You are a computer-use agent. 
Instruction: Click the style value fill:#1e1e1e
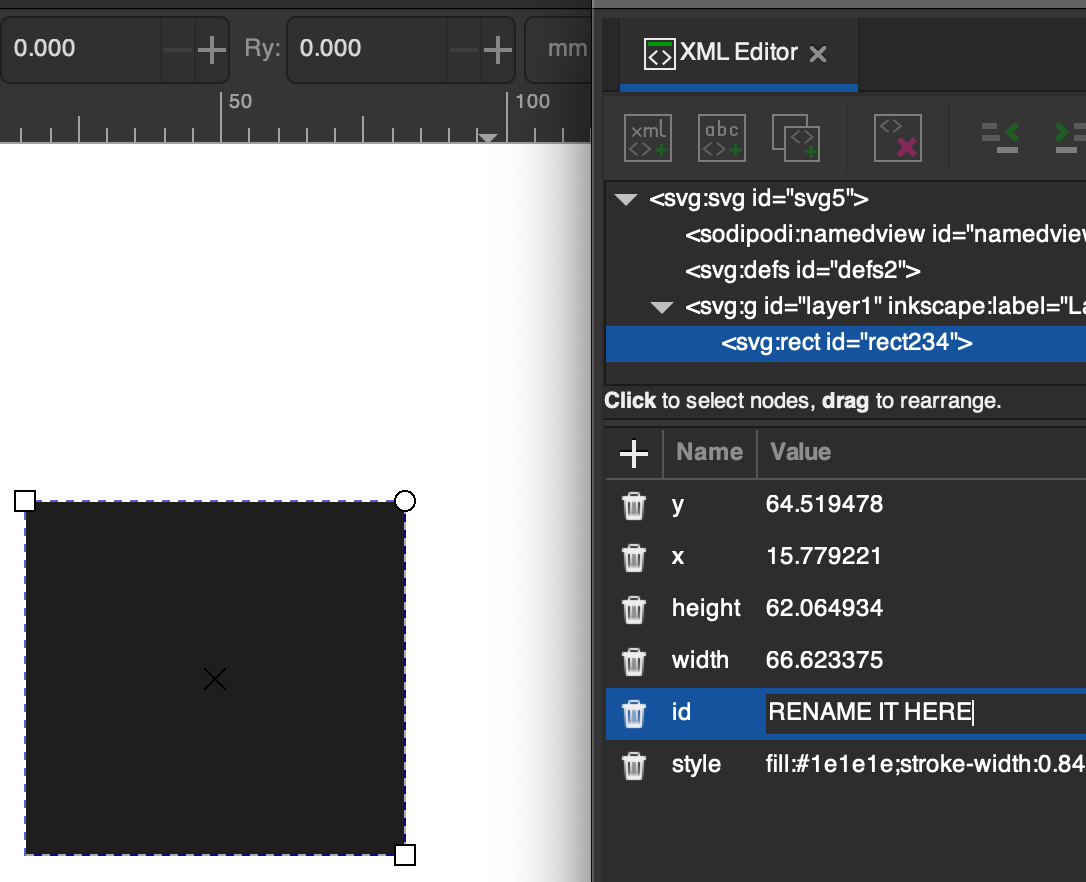click(x=925, y=764)
